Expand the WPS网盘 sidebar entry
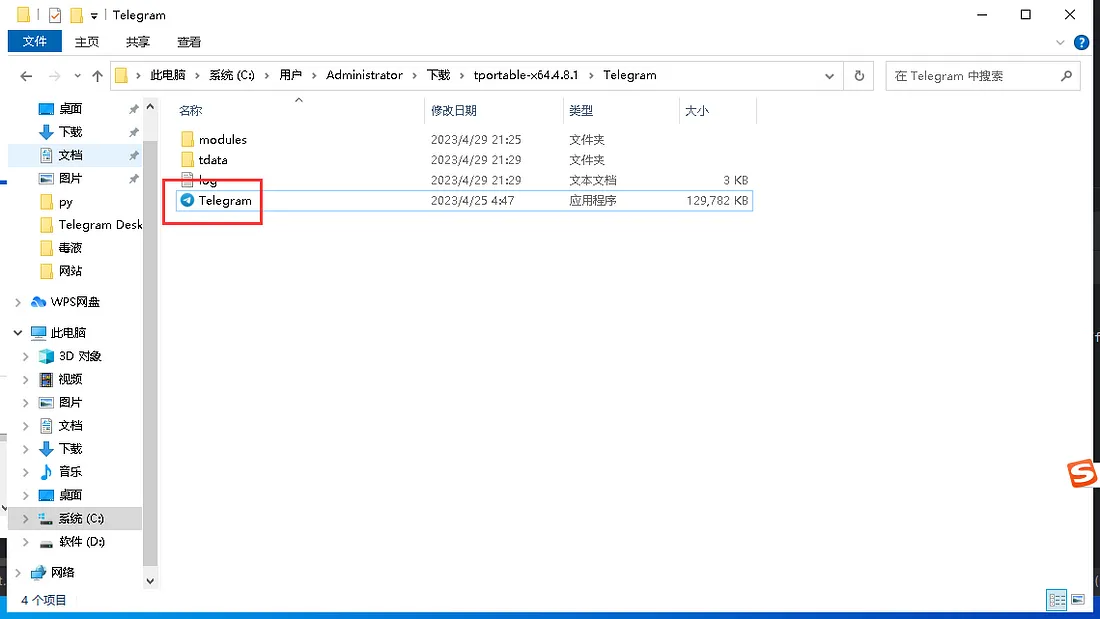The height and width of the screenshot is (619, 1100). [17, 301]
